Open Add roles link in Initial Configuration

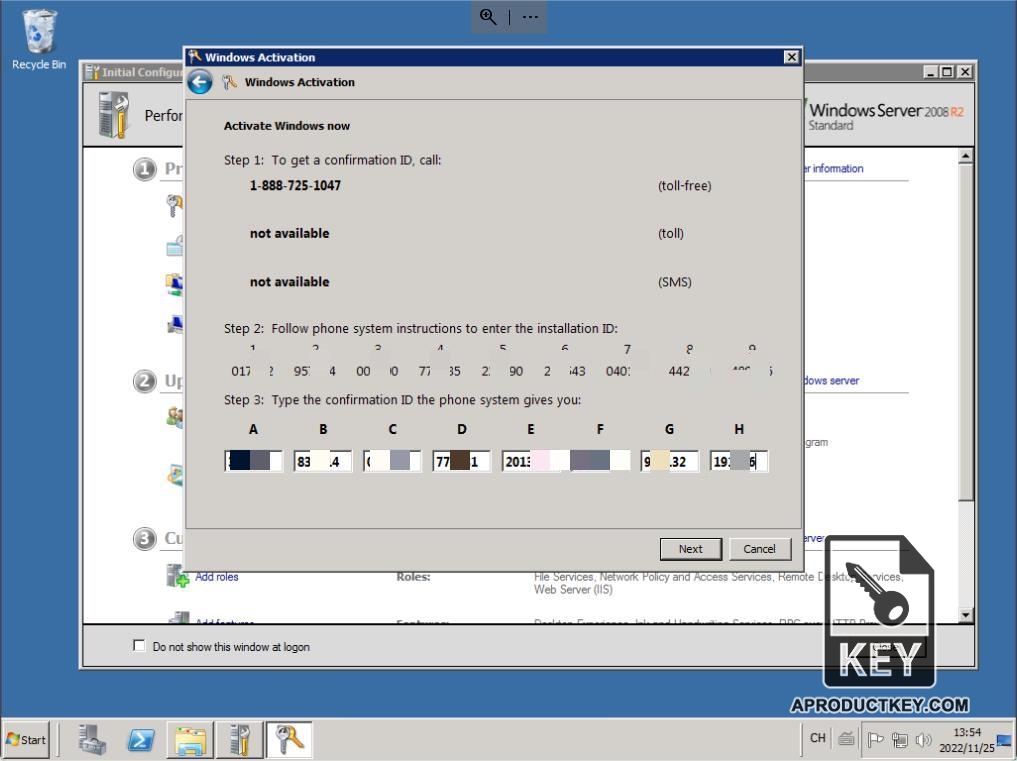tap(217, 577)
